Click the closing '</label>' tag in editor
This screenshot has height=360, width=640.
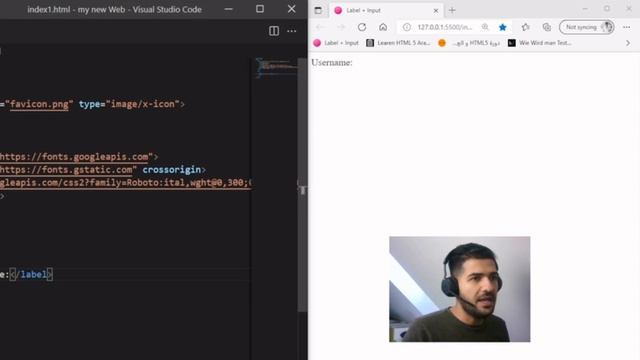(31, 274)
